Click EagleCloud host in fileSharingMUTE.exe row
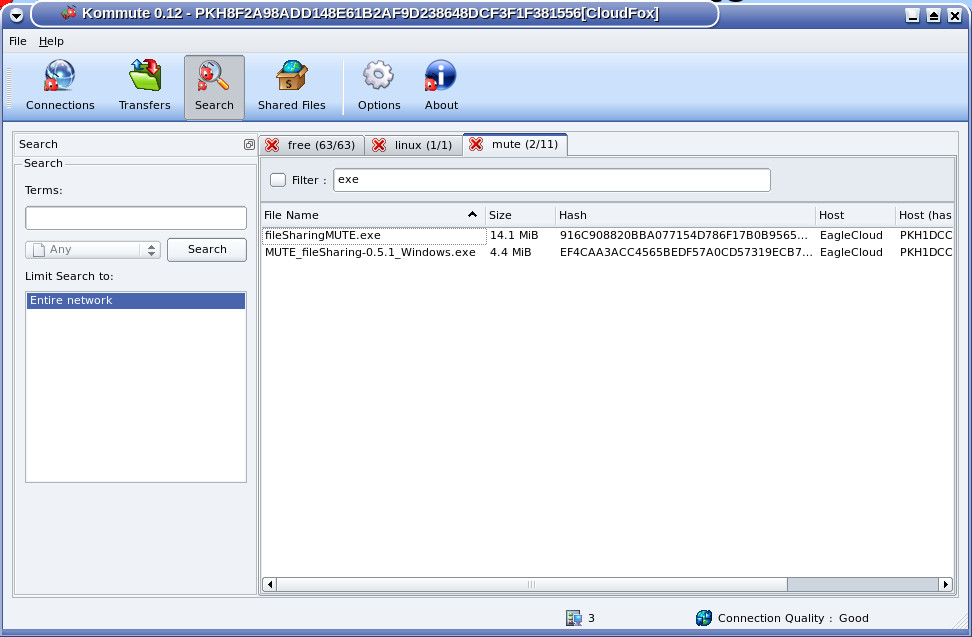972x637 pixels. tap(851, 235)
